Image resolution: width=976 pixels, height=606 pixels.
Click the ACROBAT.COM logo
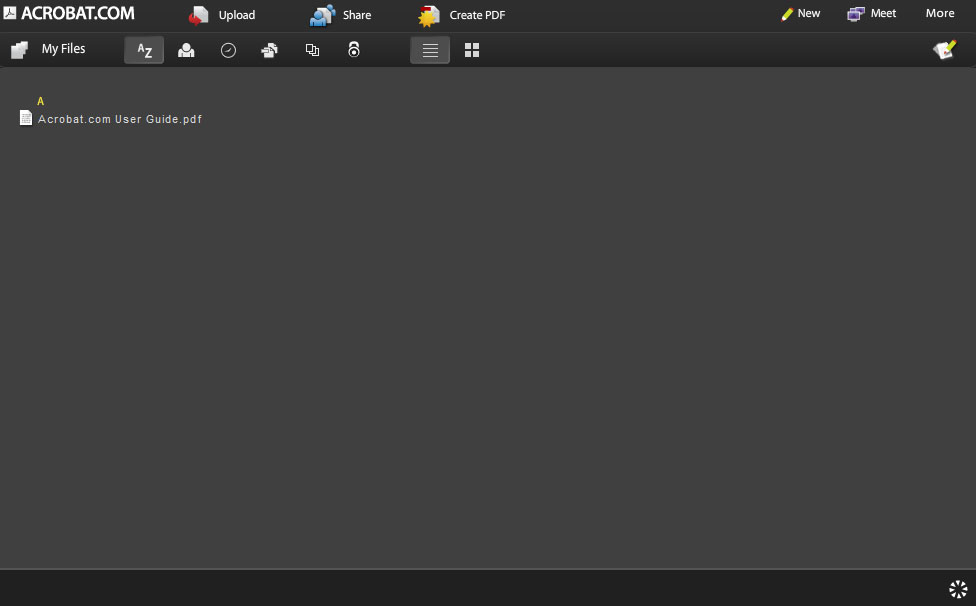click(69, 13)
